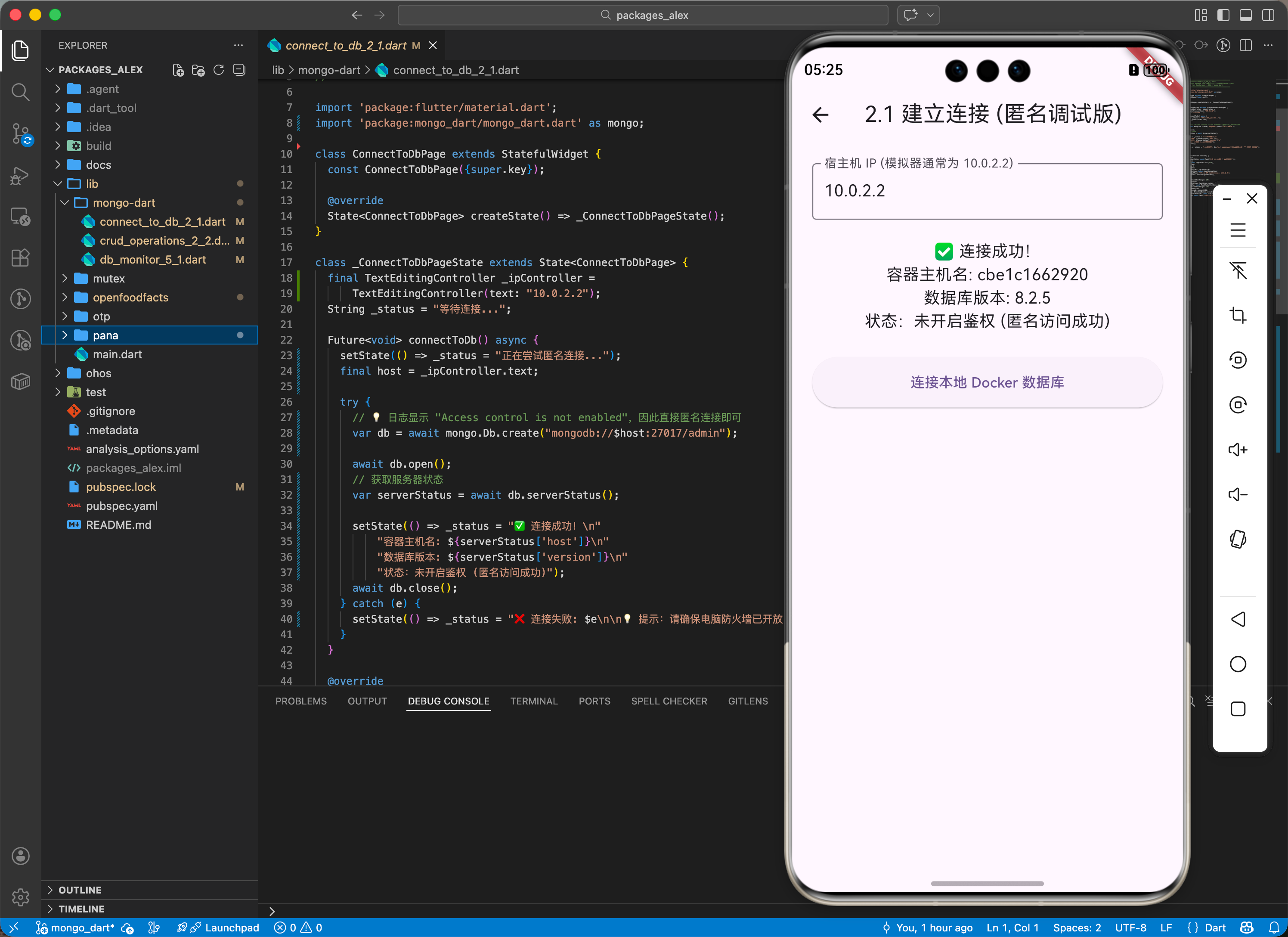This screenshot has height=937, width=1288.
Task: Expand the openfoodfacts folder
Action: (130, 297)
